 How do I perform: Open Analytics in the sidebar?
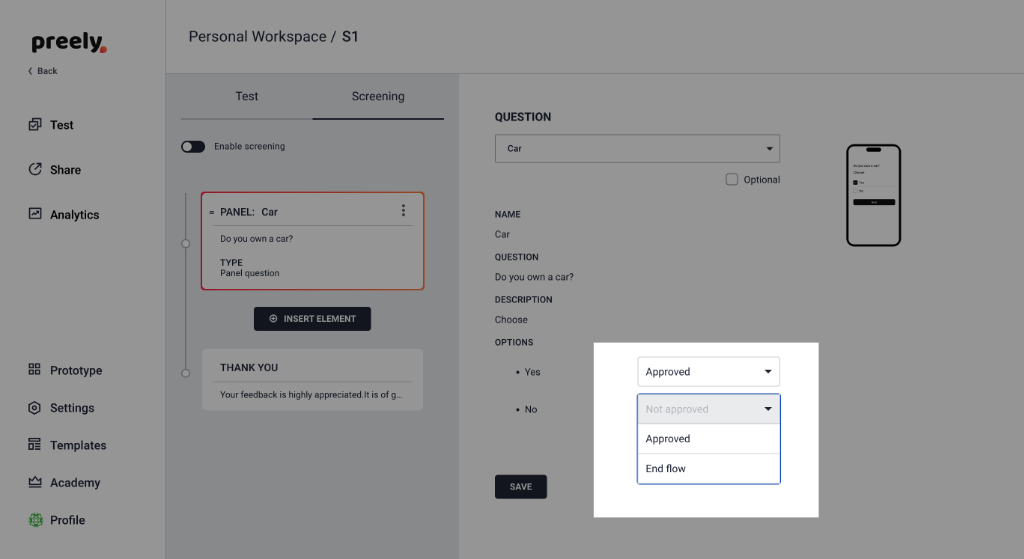pyautogui.click(x=64, y=214)
